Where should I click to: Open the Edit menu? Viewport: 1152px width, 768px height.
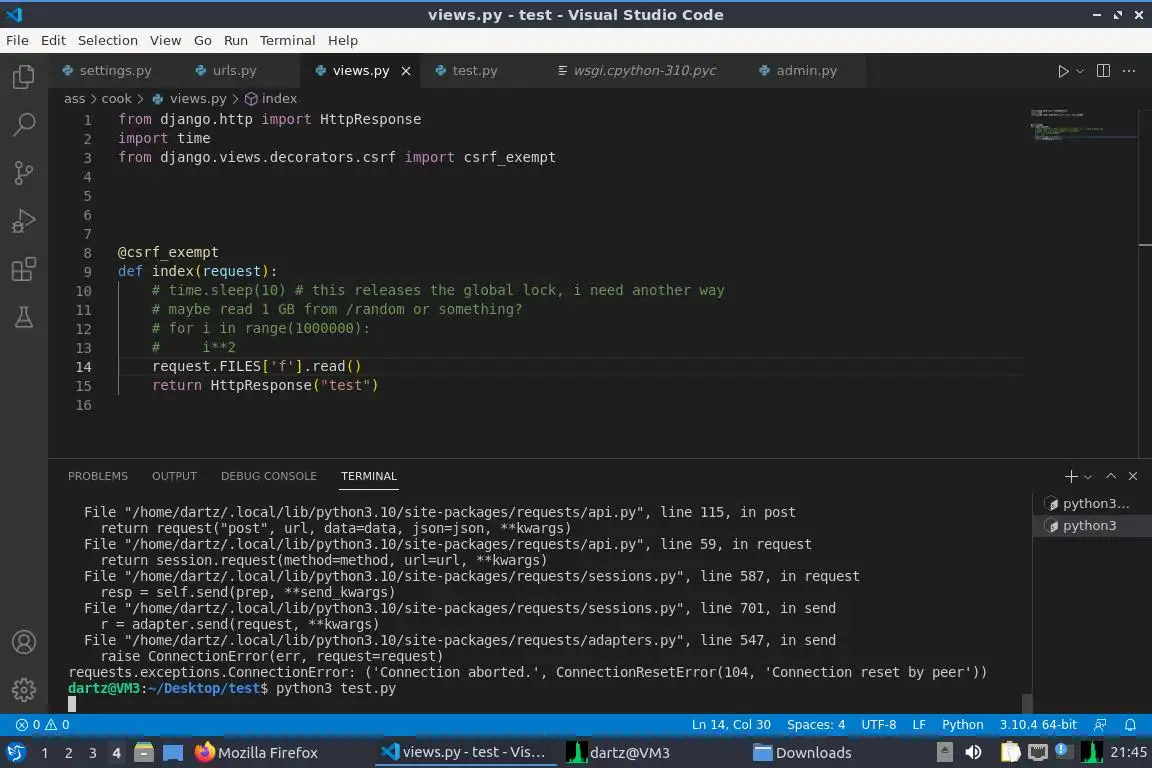point(53,40)
